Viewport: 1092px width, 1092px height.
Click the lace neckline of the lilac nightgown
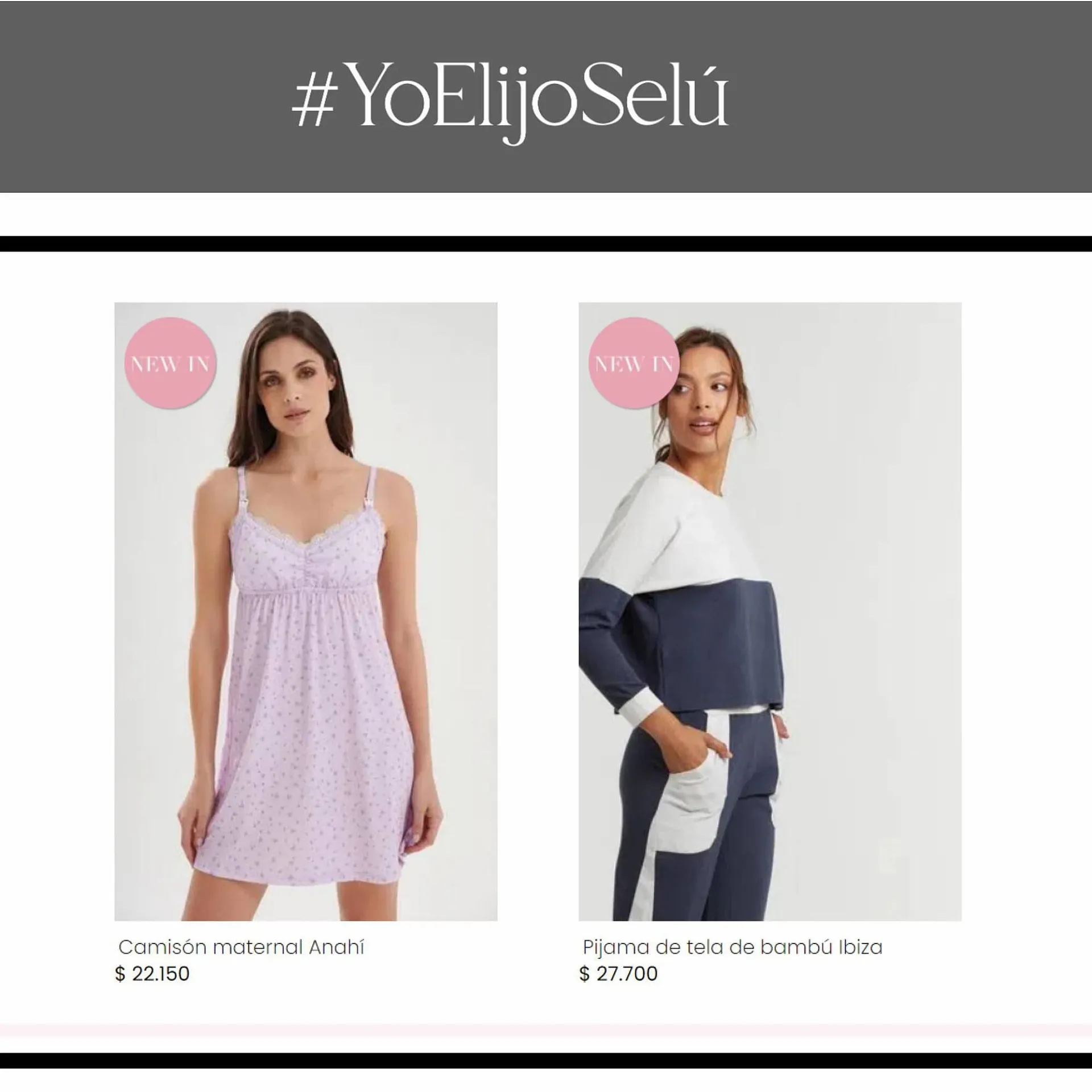pyautogui.click(x=310, y=532)
